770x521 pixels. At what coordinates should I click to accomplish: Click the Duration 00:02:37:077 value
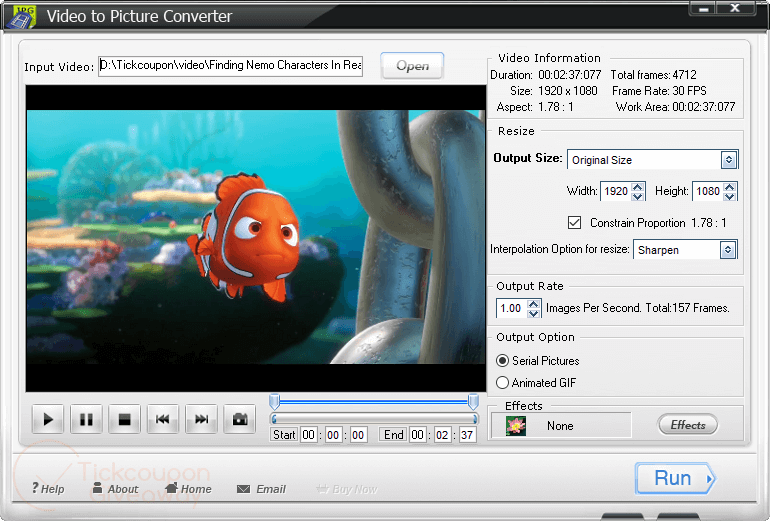point(570,75)
